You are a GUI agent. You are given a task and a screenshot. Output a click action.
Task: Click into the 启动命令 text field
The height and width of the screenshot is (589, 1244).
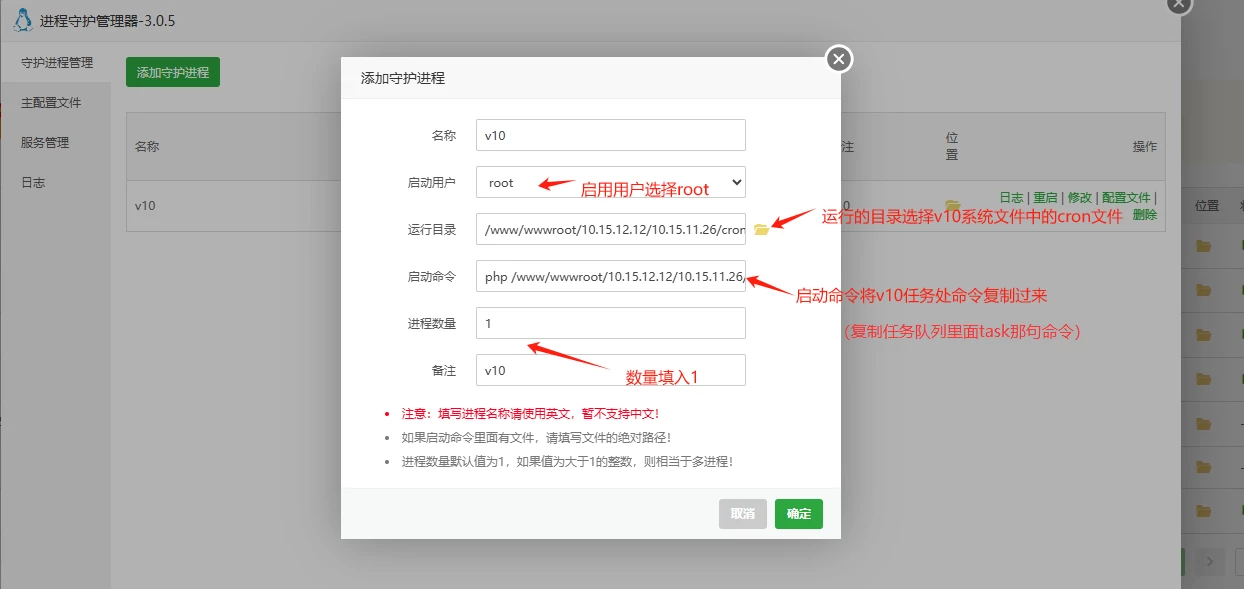coord(610,277)
